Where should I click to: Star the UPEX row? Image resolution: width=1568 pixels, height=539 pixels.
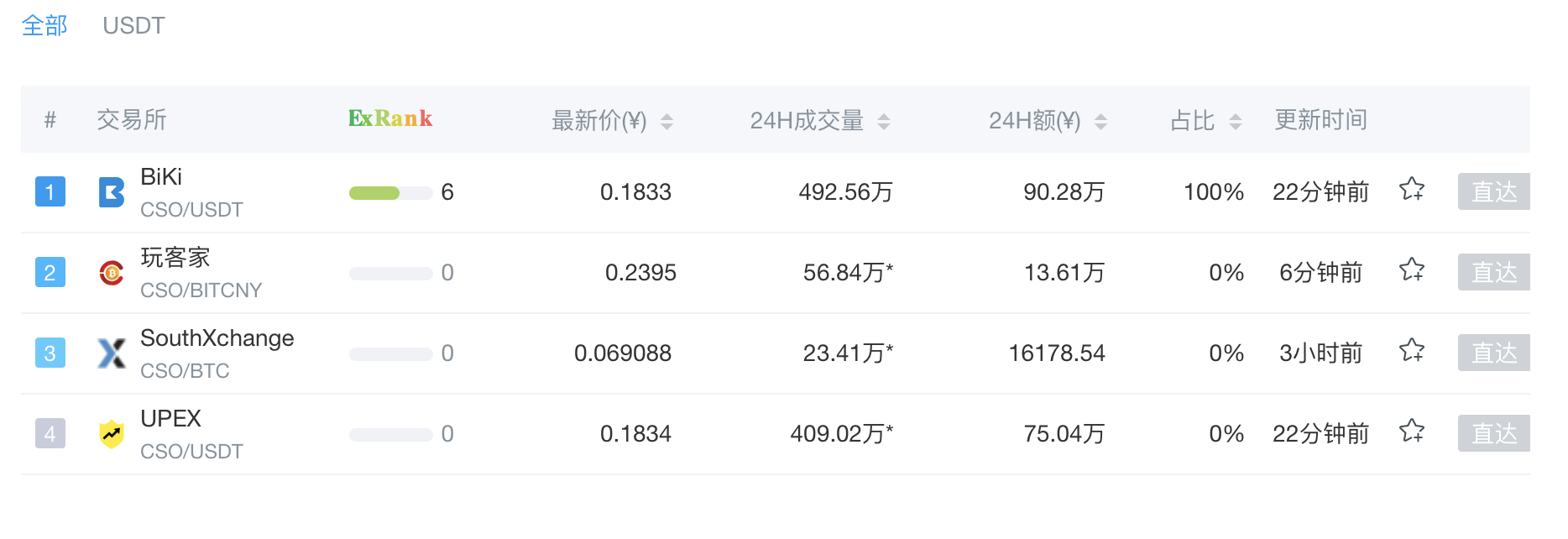[1412, 431]
